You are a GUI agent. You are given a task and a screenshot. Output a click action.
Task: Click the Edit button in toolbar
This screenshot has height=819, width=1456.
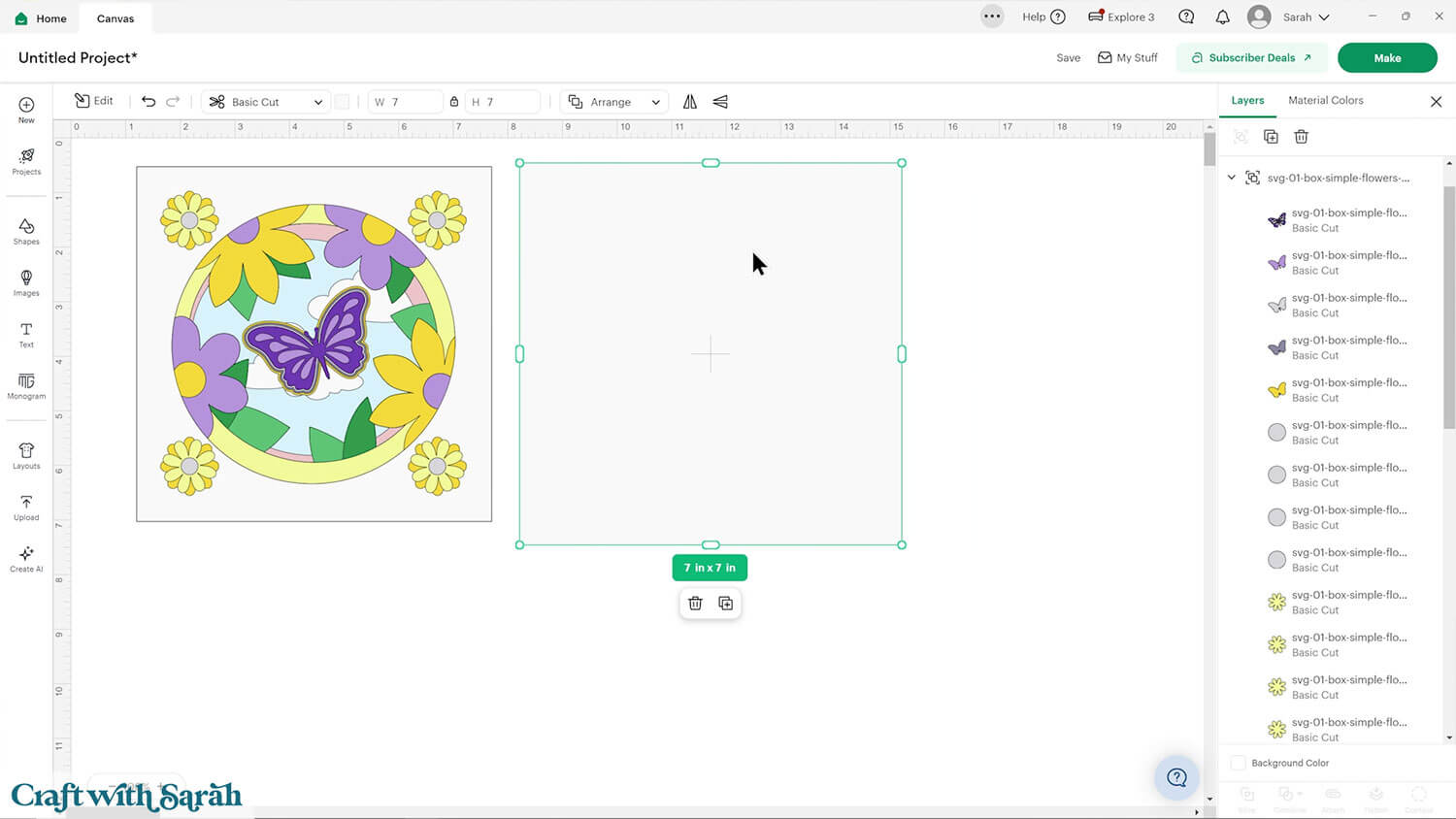pyautogui.click(x=94, y=101)
